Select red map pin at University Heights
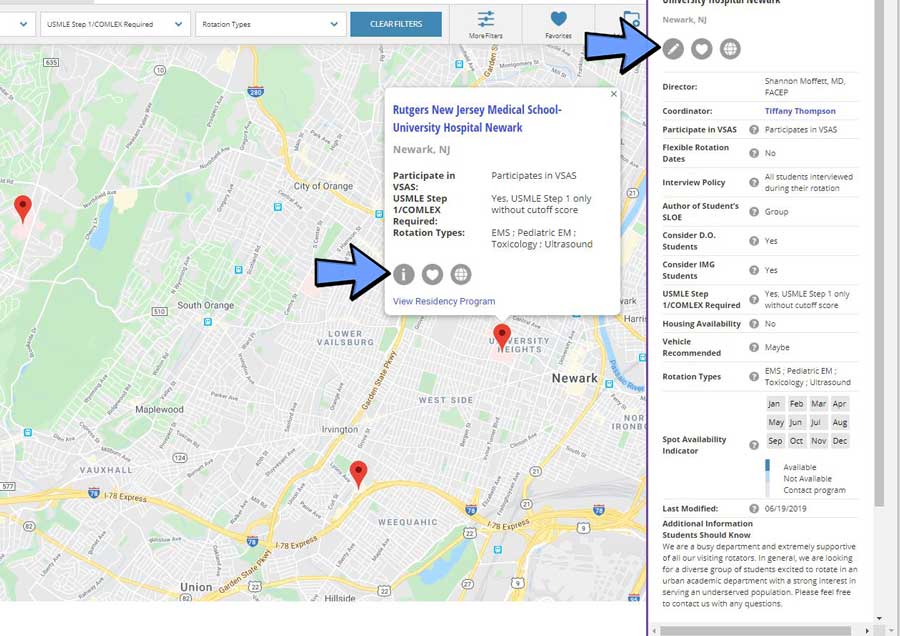The image size is (900, 636). pyautogui.click(x=502, y=336)
